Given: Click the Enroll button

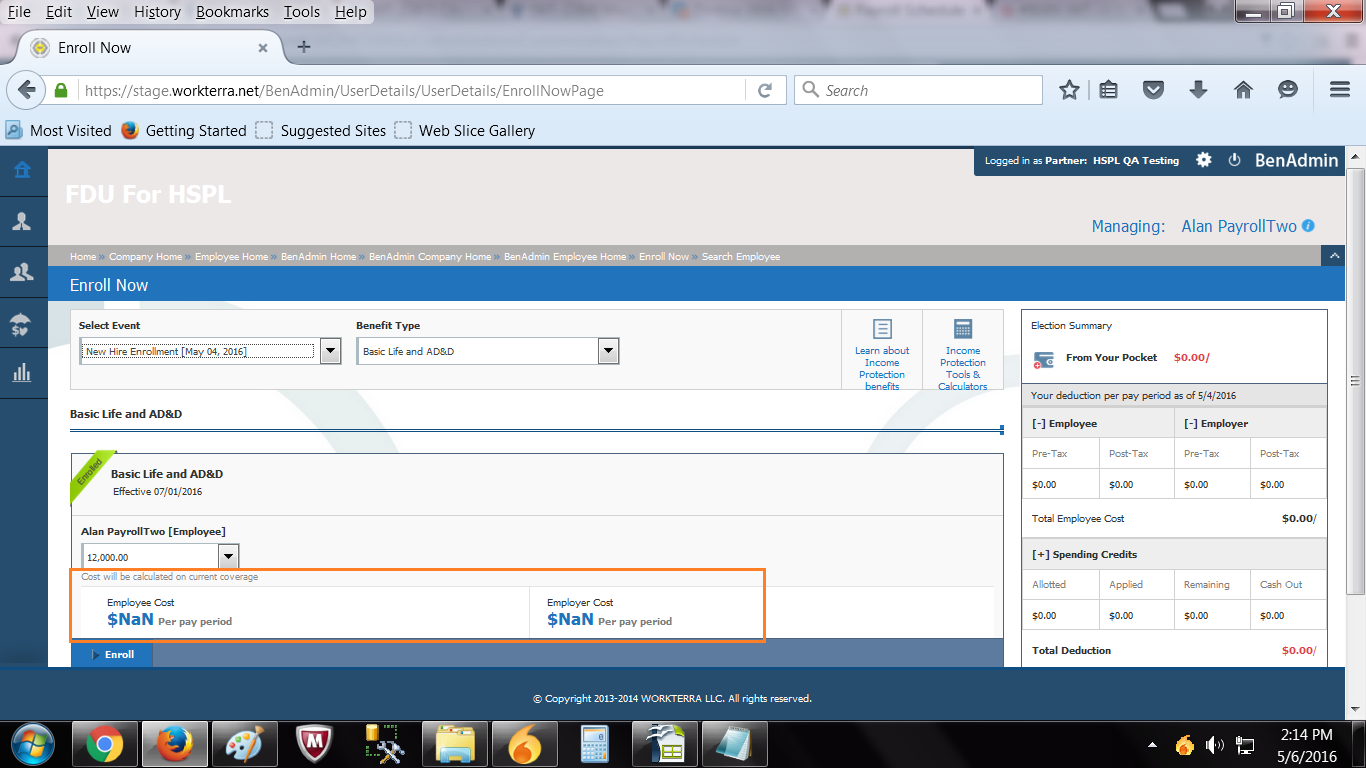Looking at the screenshot, I should [x=112, y=655].
